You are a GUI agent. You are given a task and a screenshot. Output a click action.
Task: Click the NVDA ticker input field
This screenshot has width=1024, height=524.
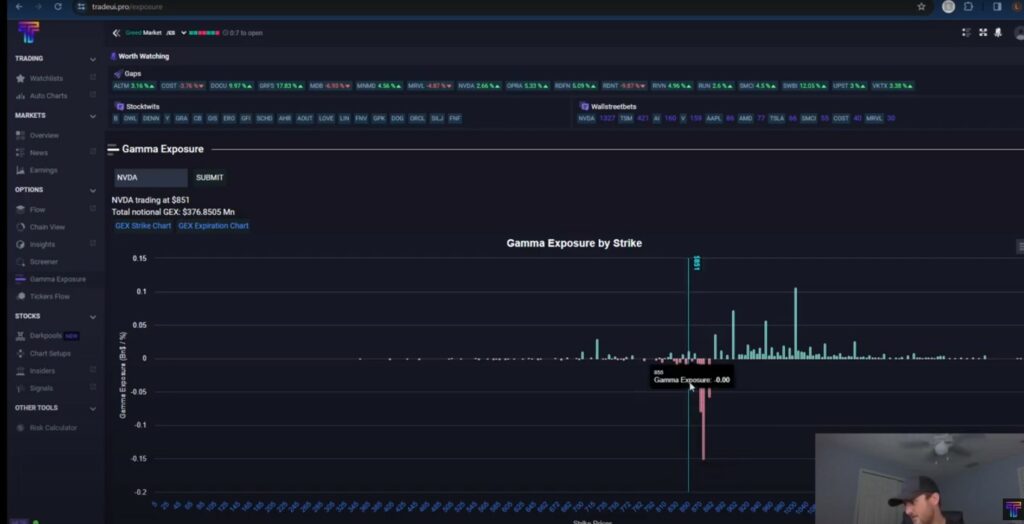tap(151, 178)
